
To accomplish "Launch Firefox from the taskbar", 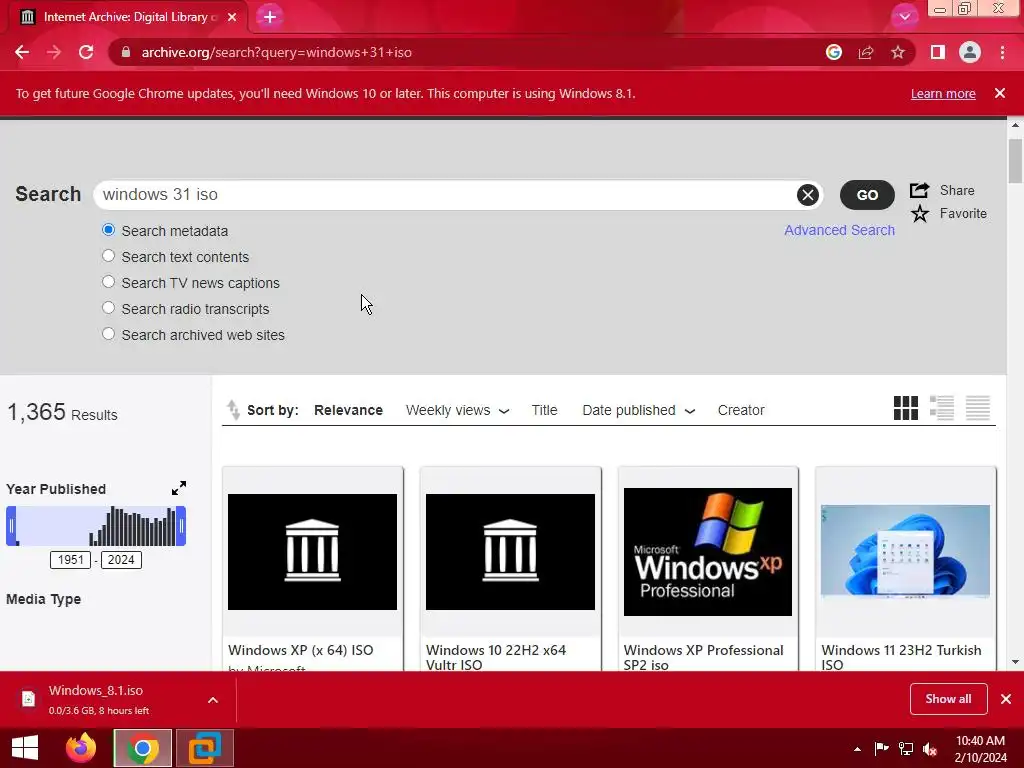I will 81,748.
